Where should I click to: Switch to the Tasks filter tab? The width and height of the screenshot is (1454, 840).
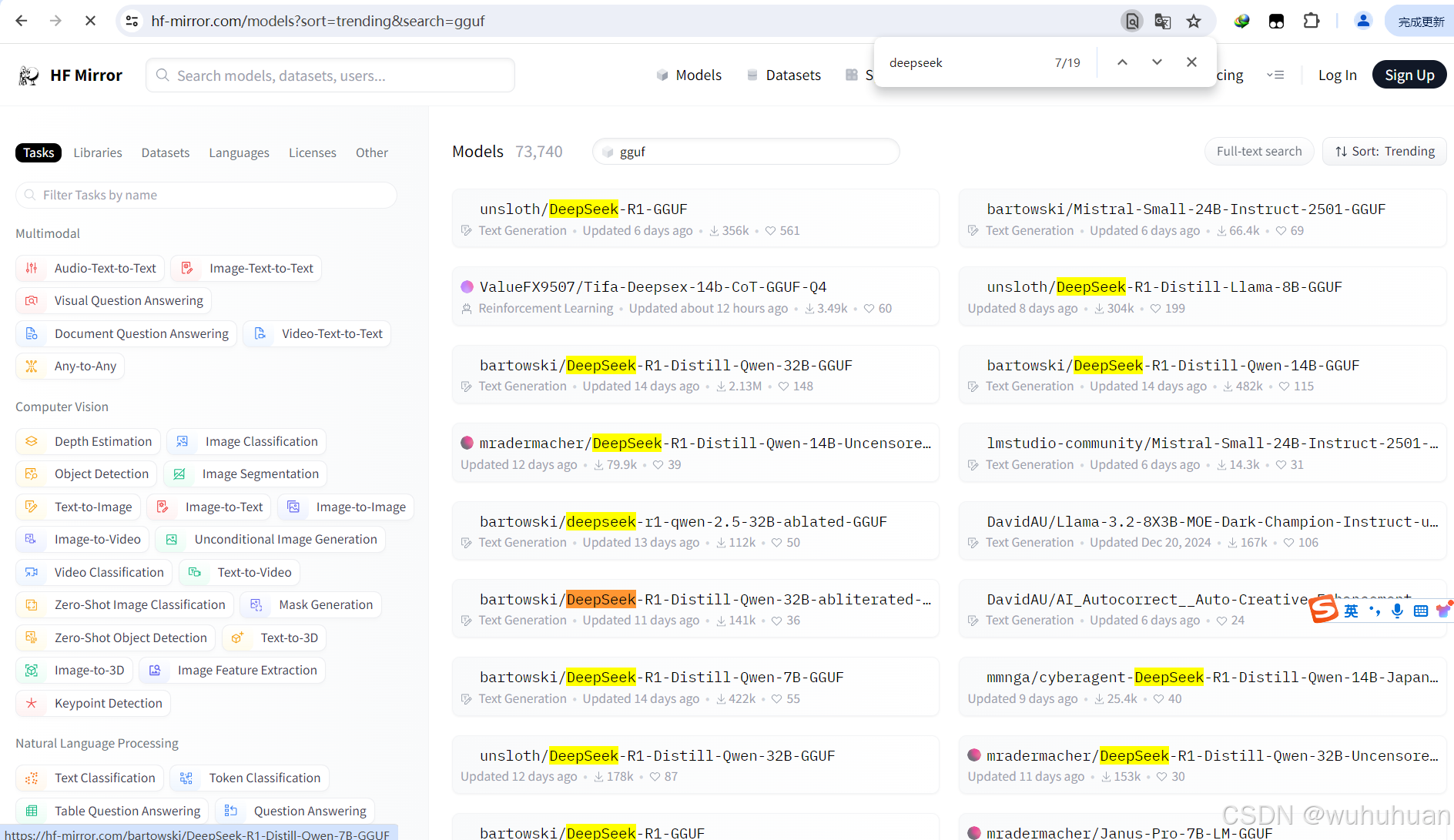[39, 152]
